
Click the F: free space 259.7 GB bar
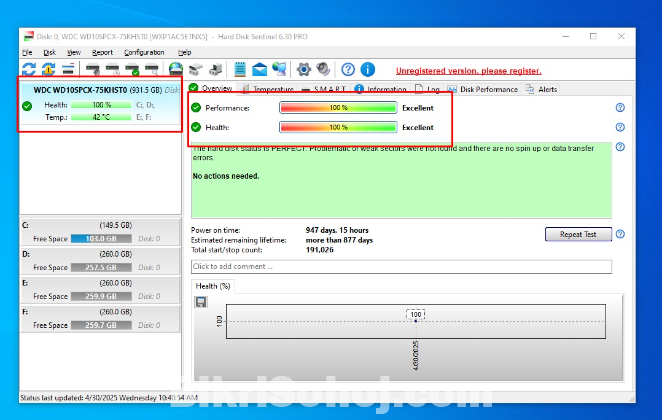point(101,325)
